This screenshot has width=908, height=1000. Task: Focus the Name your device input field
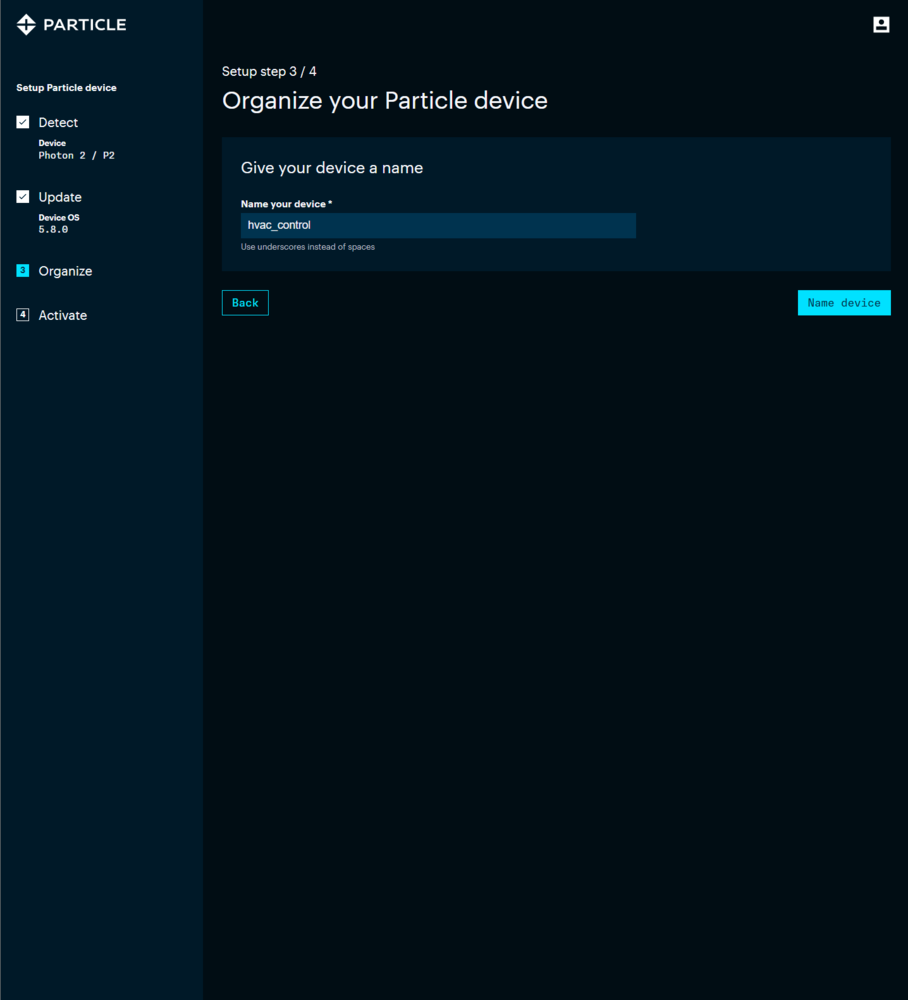click(438, 225)
